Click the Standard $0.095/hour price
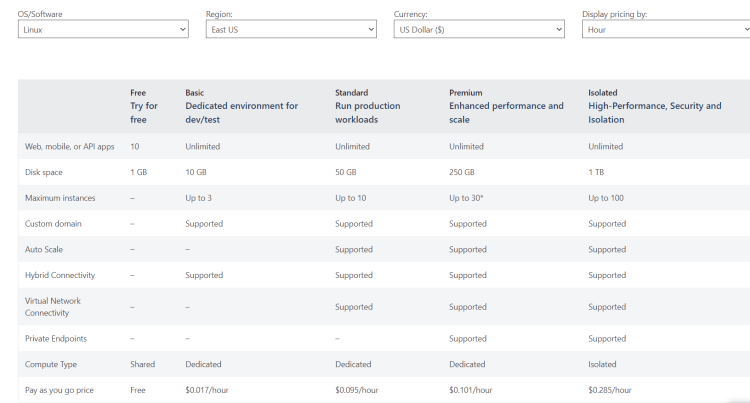 [356, 390]
